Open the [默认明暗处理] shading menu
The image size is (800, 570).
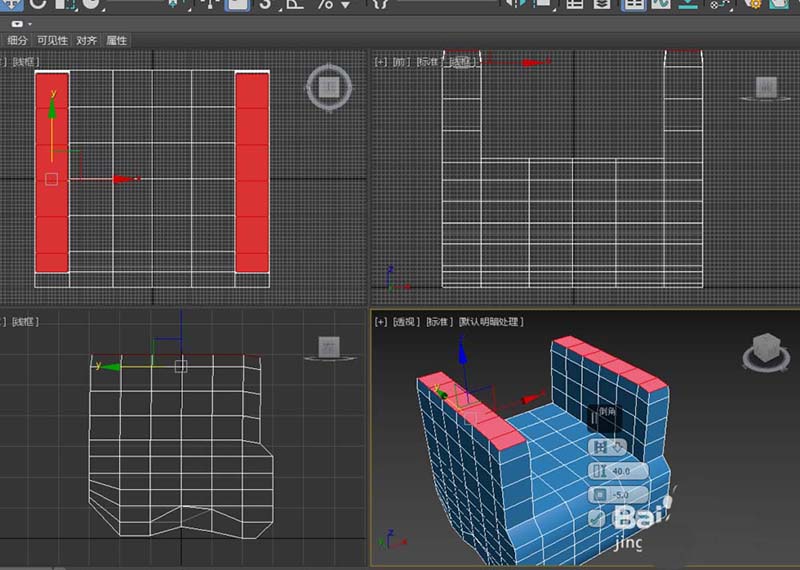(x=491, y=321)
